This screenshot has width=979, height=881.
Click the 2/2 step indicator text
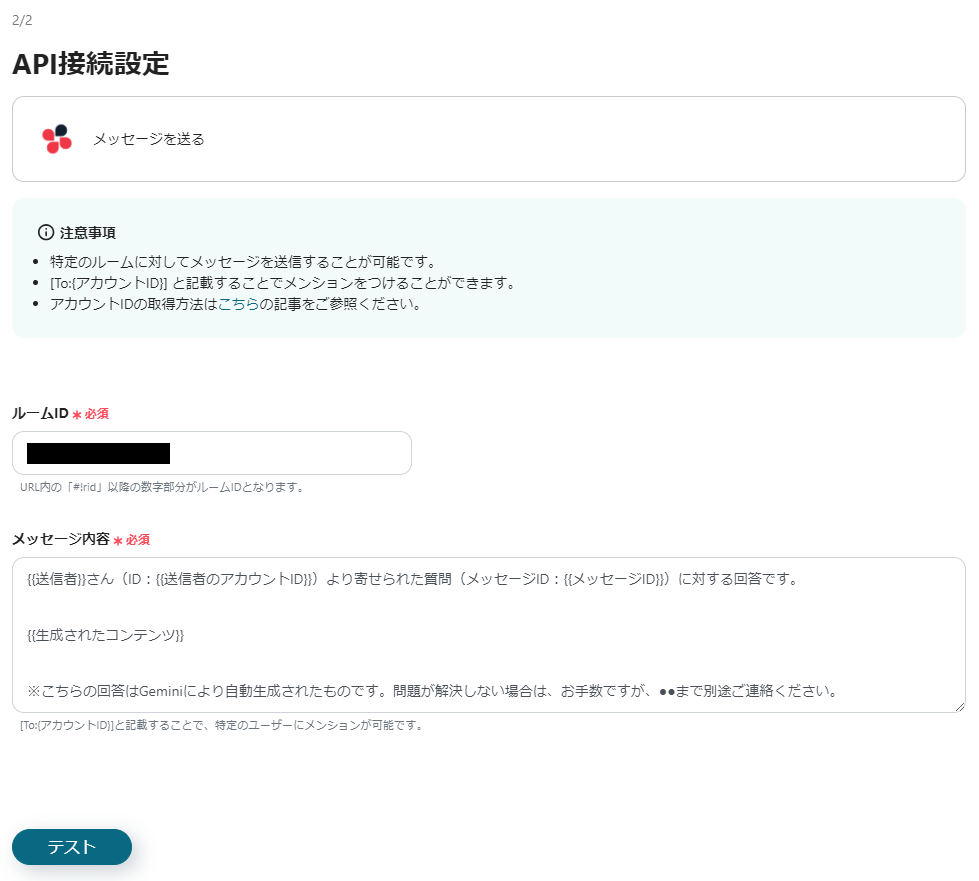pyautogui.click(x=22, y=20)
